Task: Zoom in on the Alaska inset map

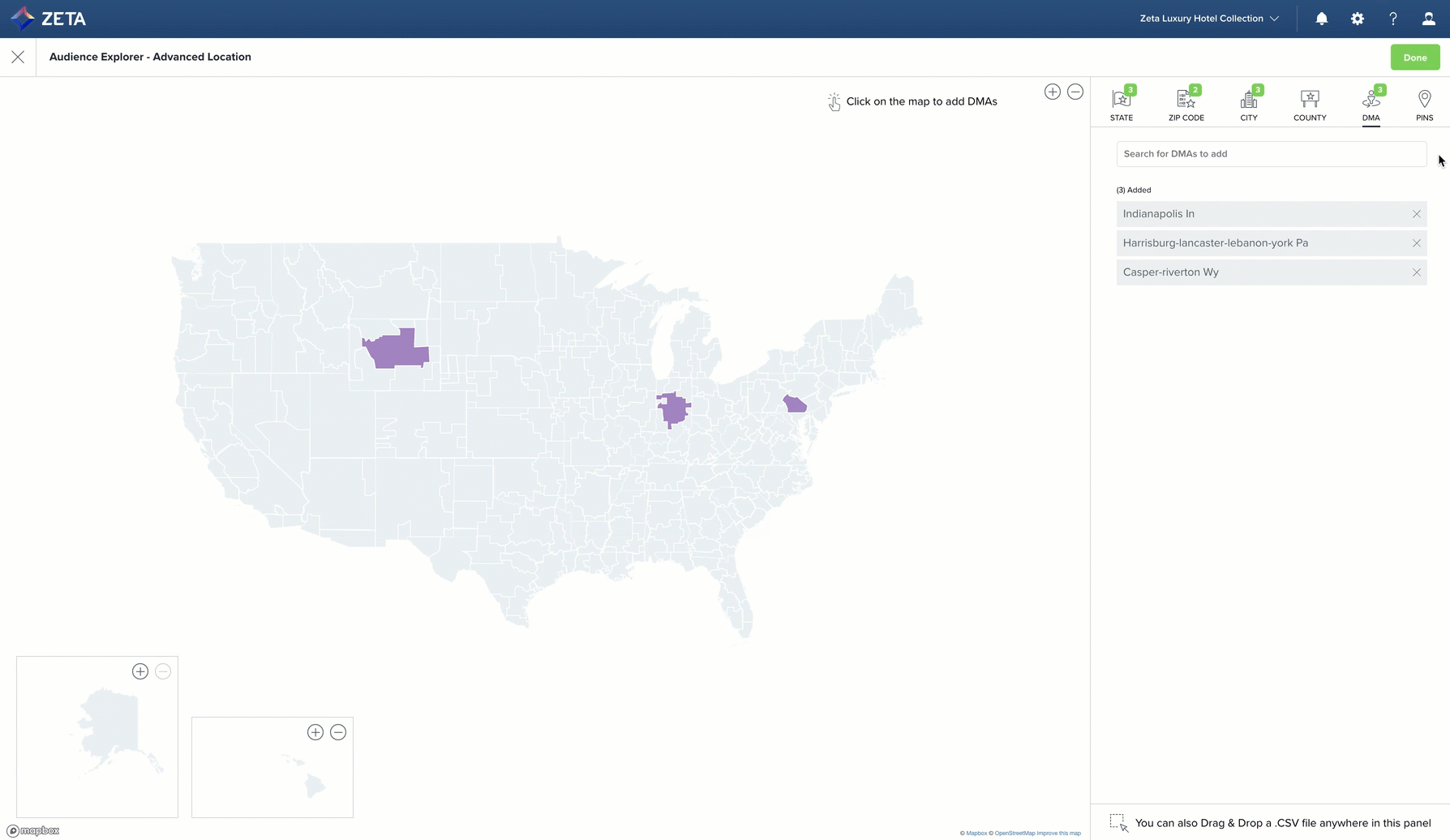Action: 140,671
